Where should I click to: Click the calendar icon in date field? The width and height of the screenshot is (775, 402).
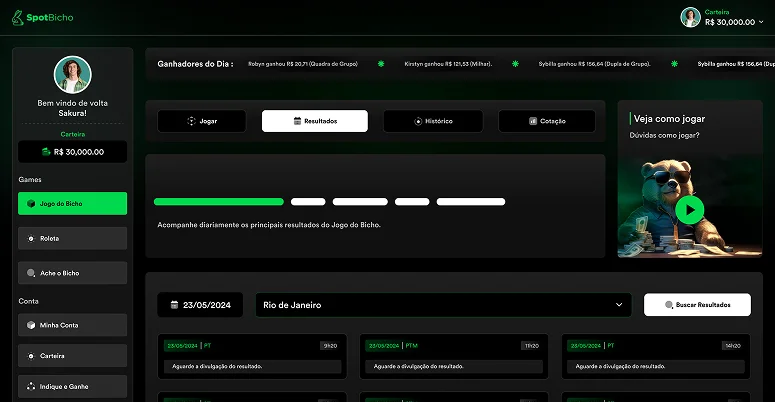174,305
